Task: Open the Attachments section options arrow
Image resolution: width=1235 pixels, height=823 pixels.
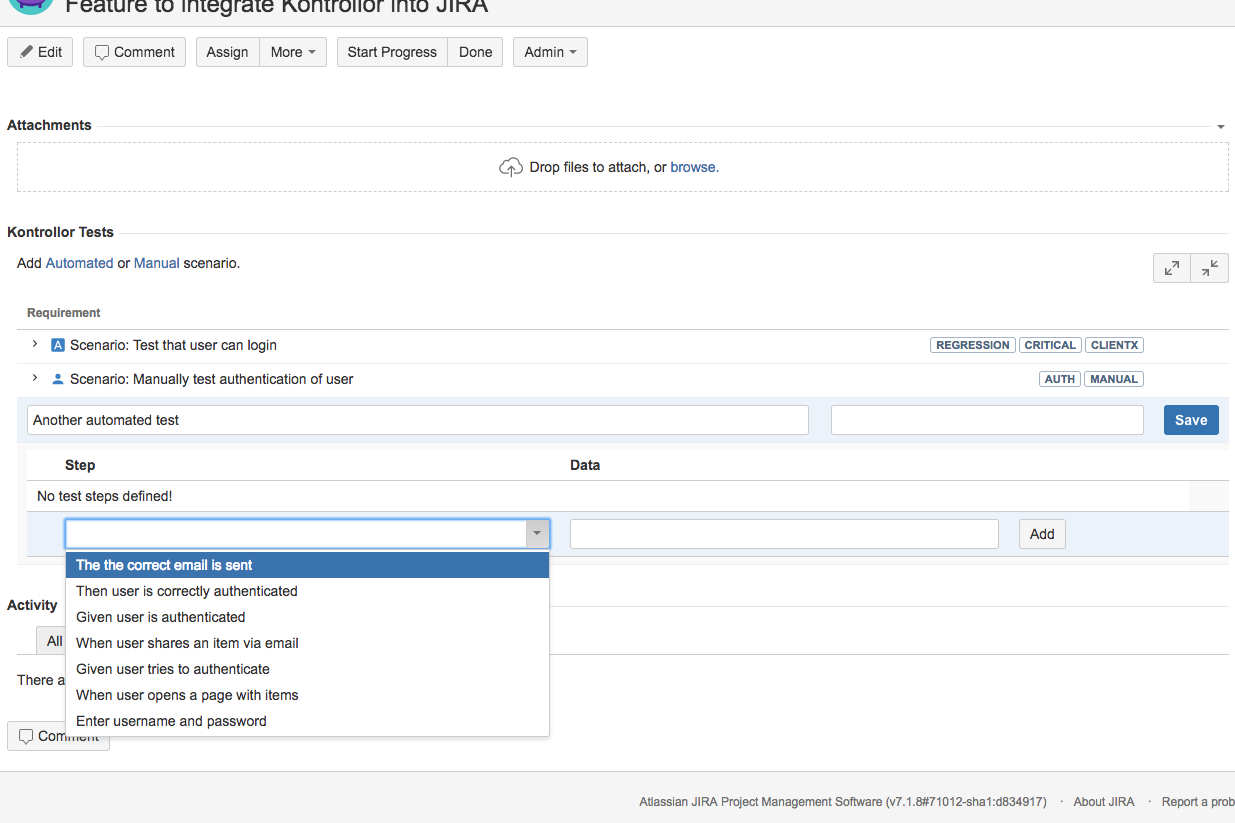Action: coord(1221,127)
